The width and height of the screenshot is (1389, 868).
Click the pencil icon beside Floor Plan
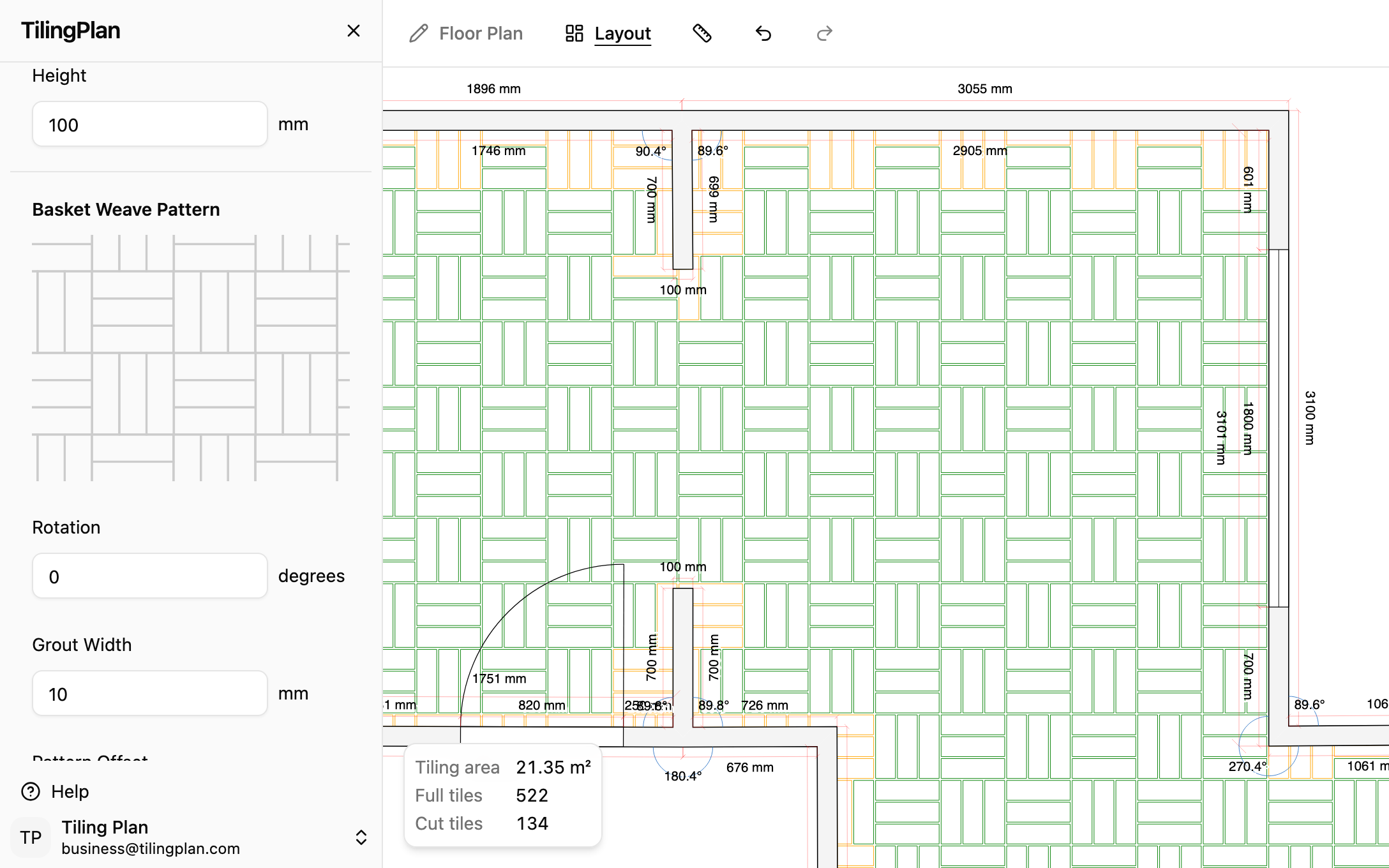419,33
